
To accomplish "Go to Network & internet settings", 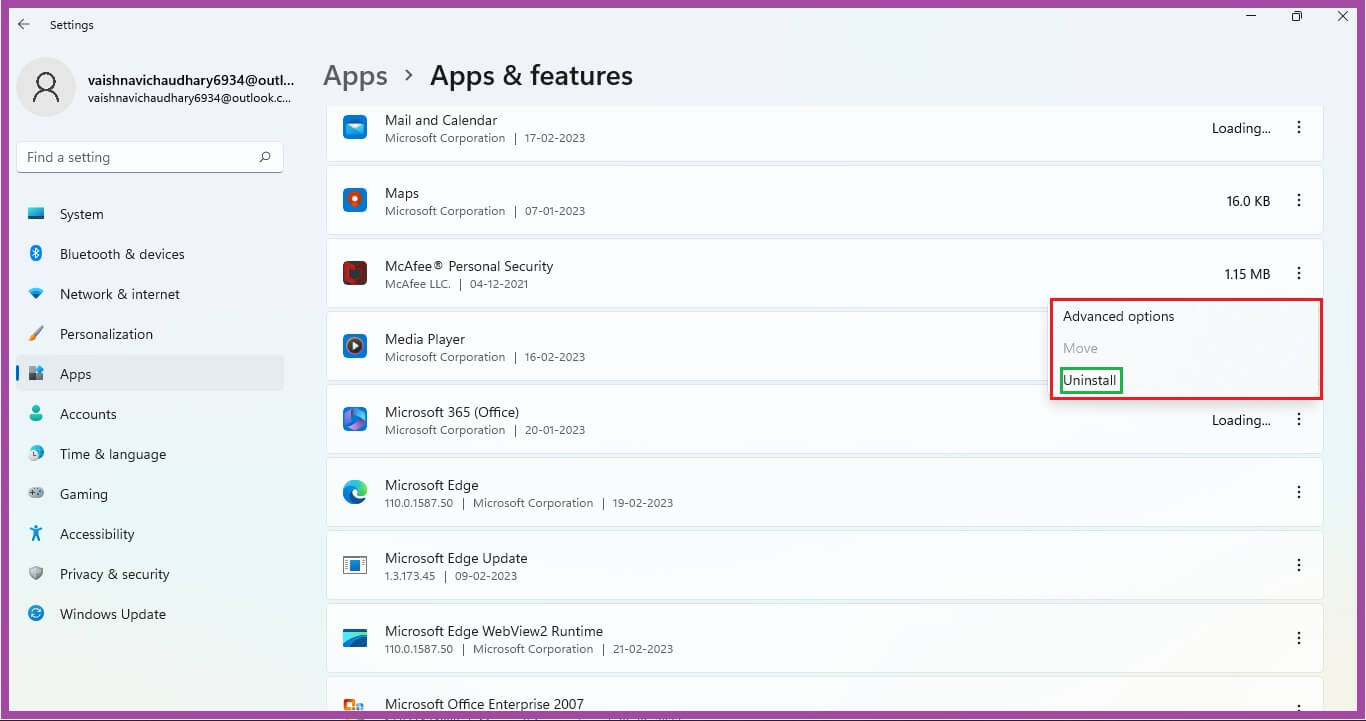I will (x=150, y=294).
